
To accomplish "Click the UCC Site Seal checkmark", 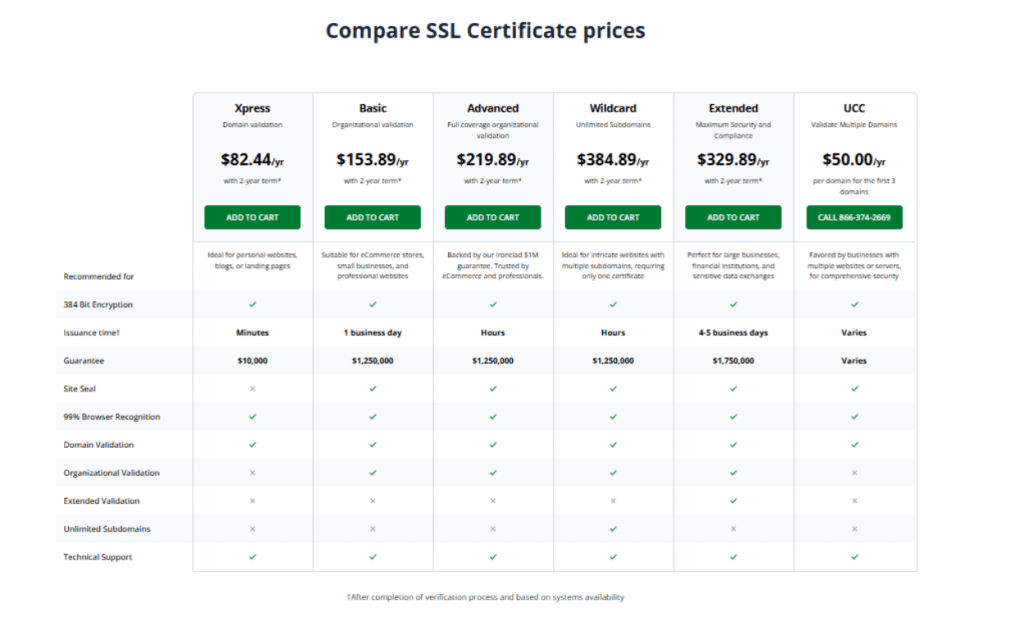I will [x=854, y=389].
